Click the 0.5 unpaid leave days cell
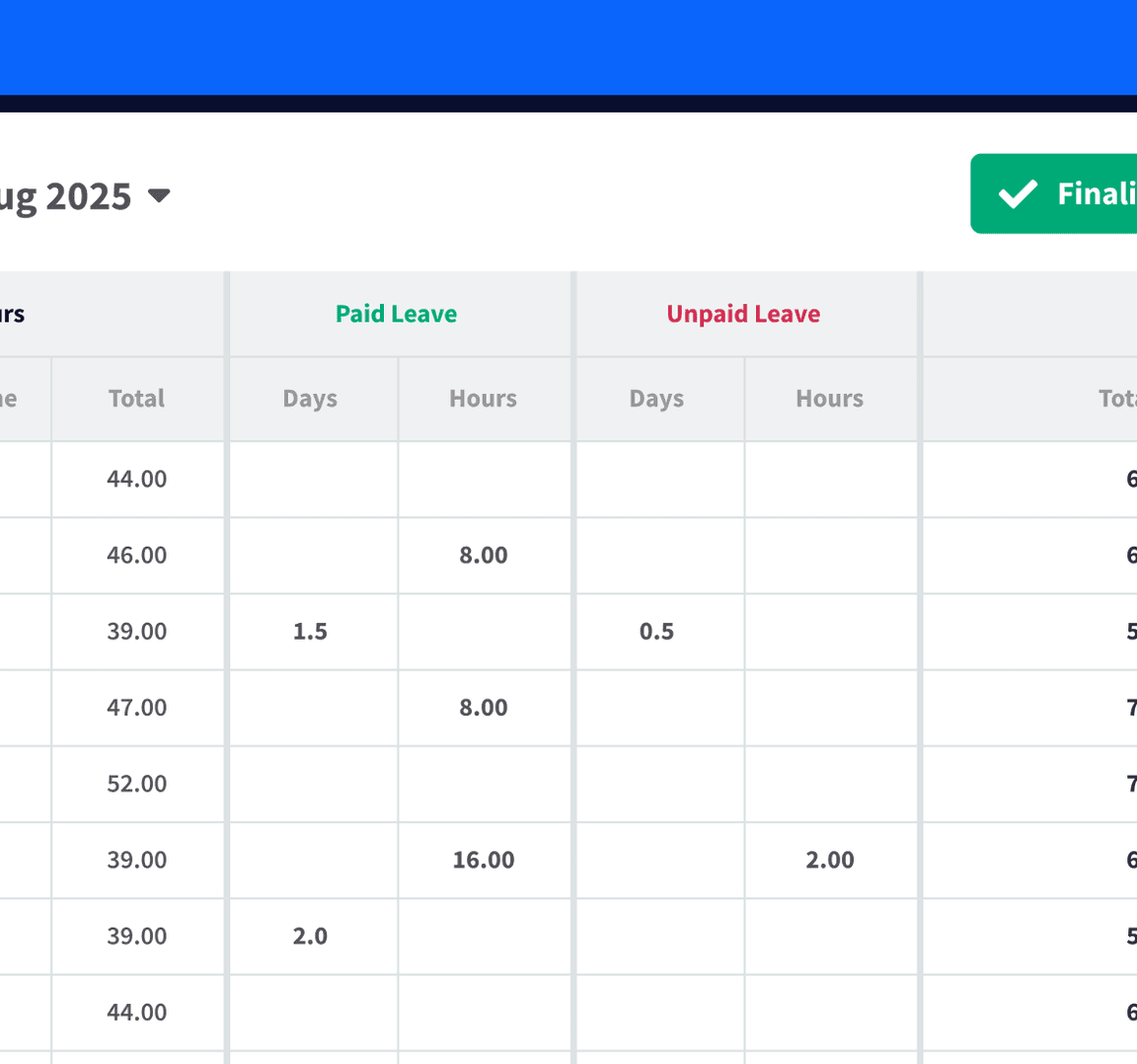This screenshot has height=1064, width=1137. pyautogui.click(x=656, y=632)
